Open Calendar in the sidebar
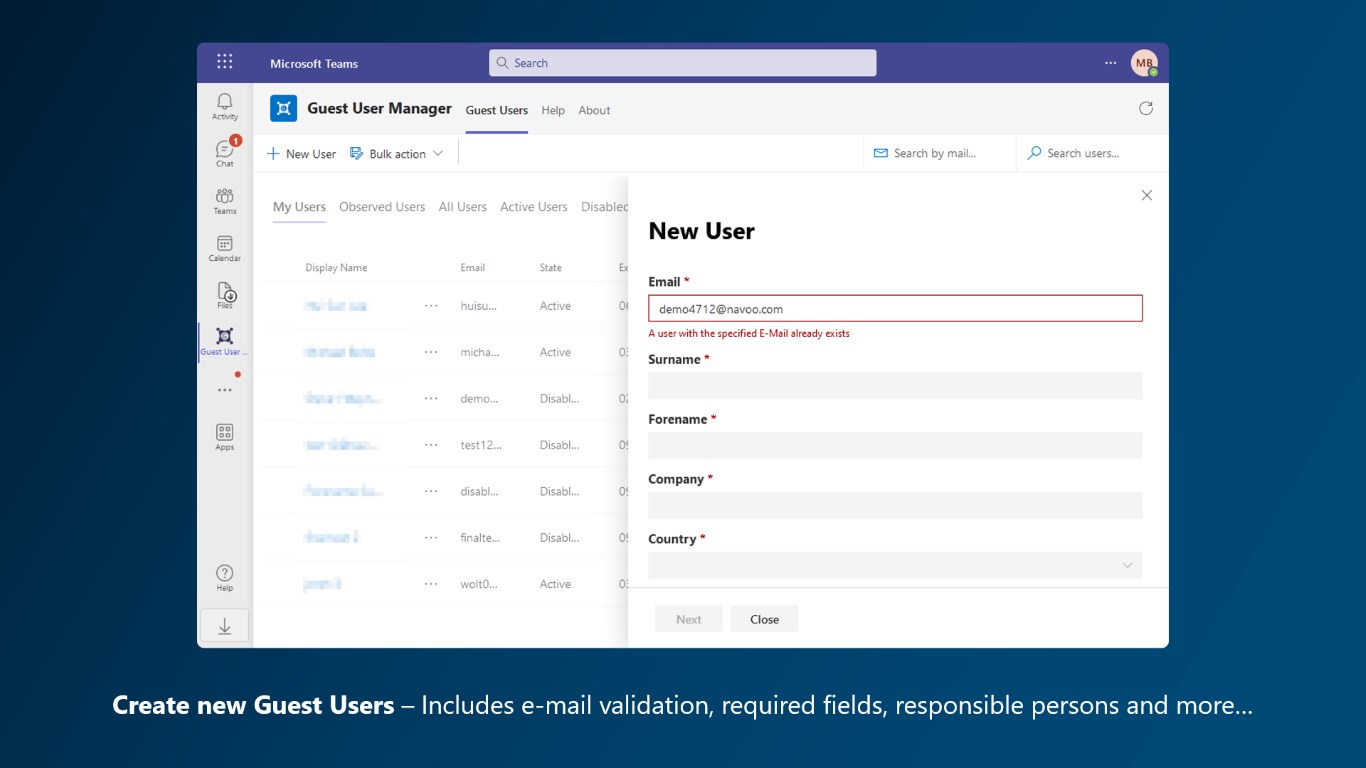The height and width of the screenshot is (768, 1366). coord(225,246)
